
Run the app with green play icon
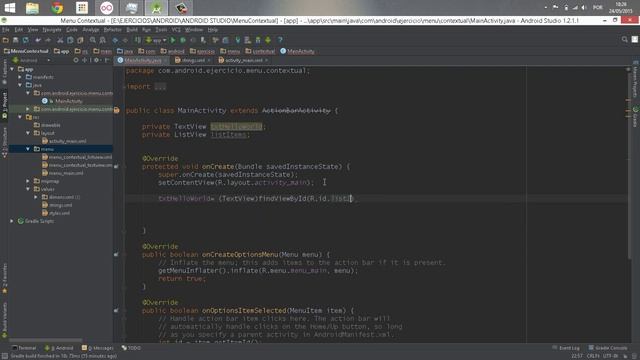173,40
